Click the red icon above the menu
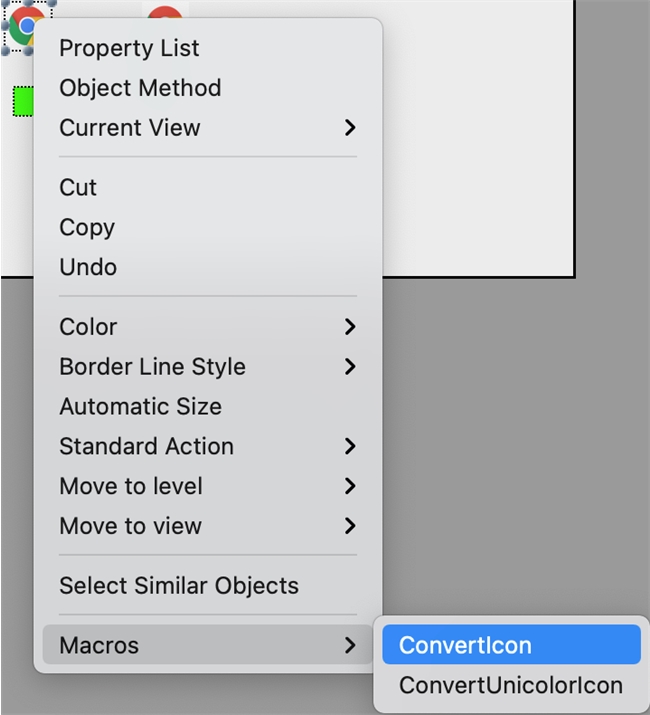The image size is (650, 715). (x=165, y=12)
